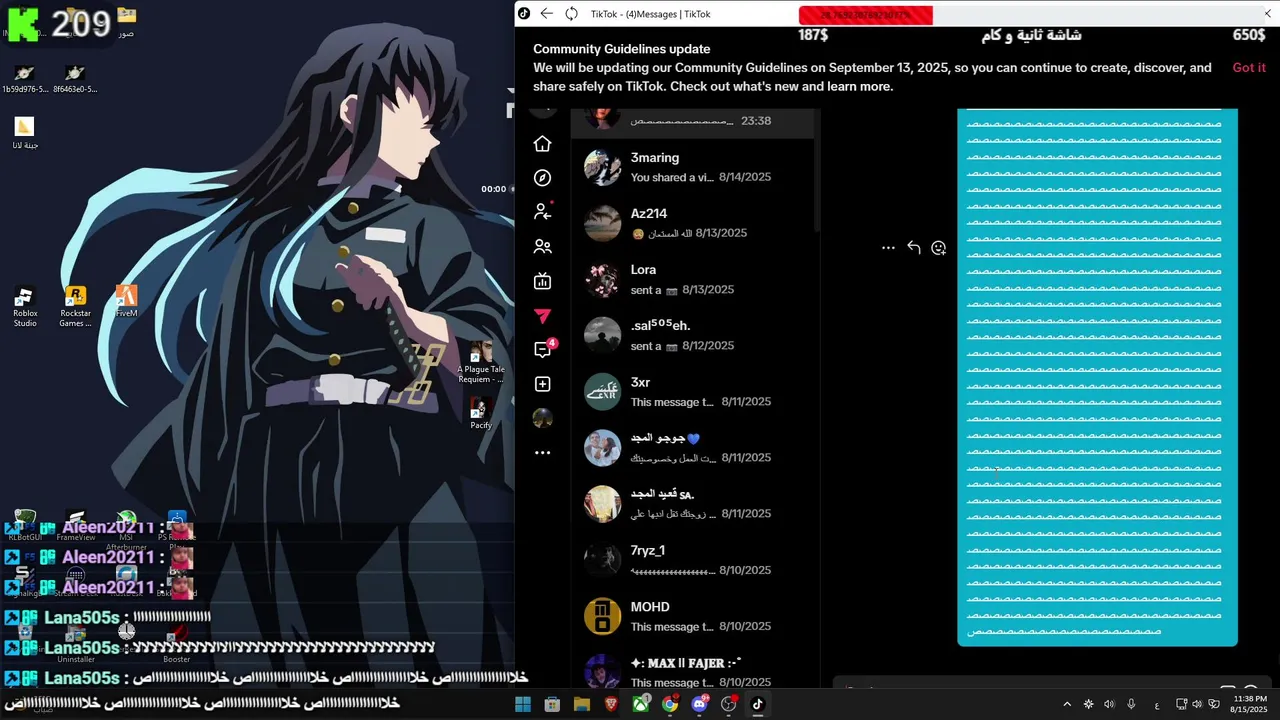This screenshot has height=720, width=1280.
Task: Open the 8f6463e0 desktop file
Action: click(75, 78)
